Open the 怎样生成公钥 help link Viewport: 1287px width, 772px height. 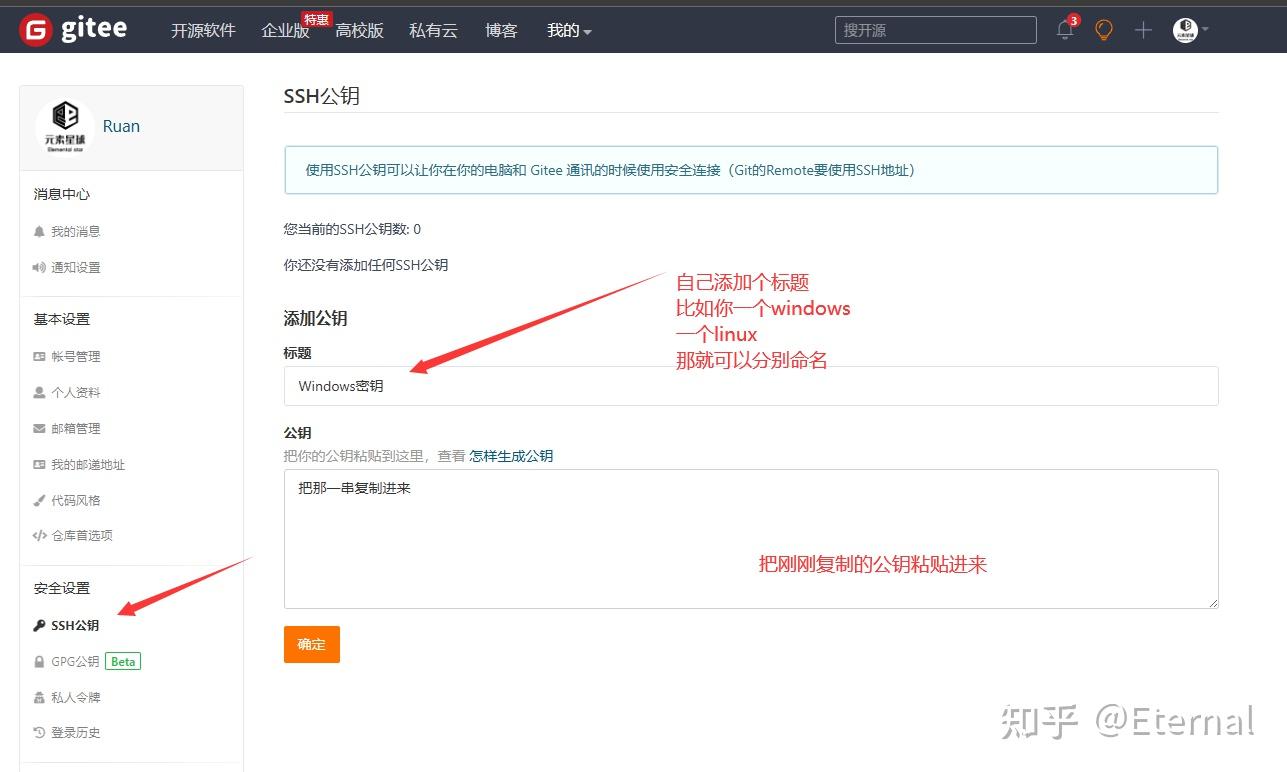tap(510, 456)
